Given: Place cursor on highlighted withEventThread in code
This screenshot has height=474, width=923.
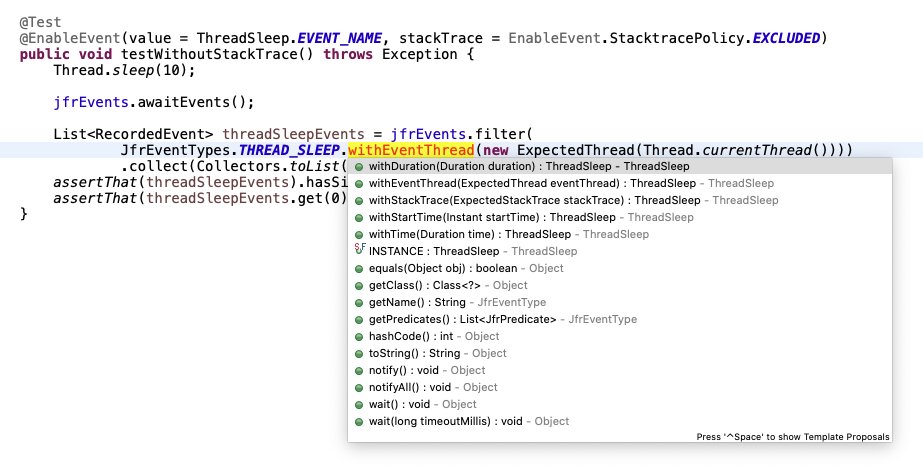Looking at the screenshot, I should tap(411, 150).
